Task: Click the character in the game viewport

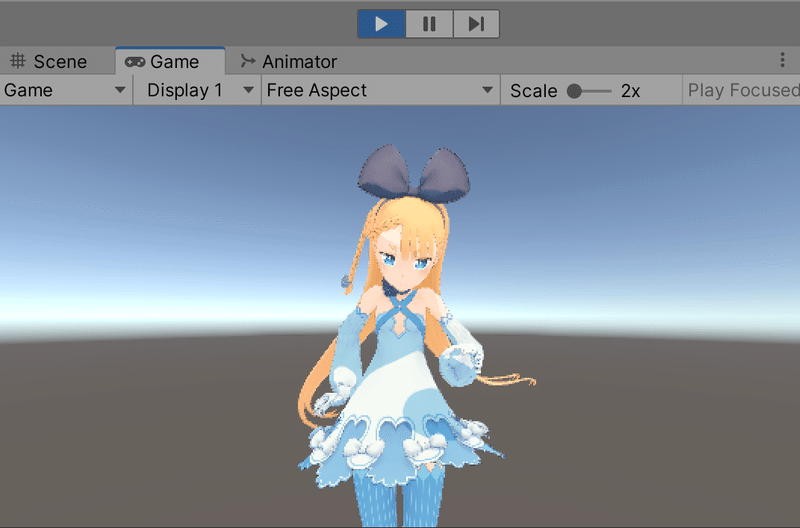Action: click(403, 337)
